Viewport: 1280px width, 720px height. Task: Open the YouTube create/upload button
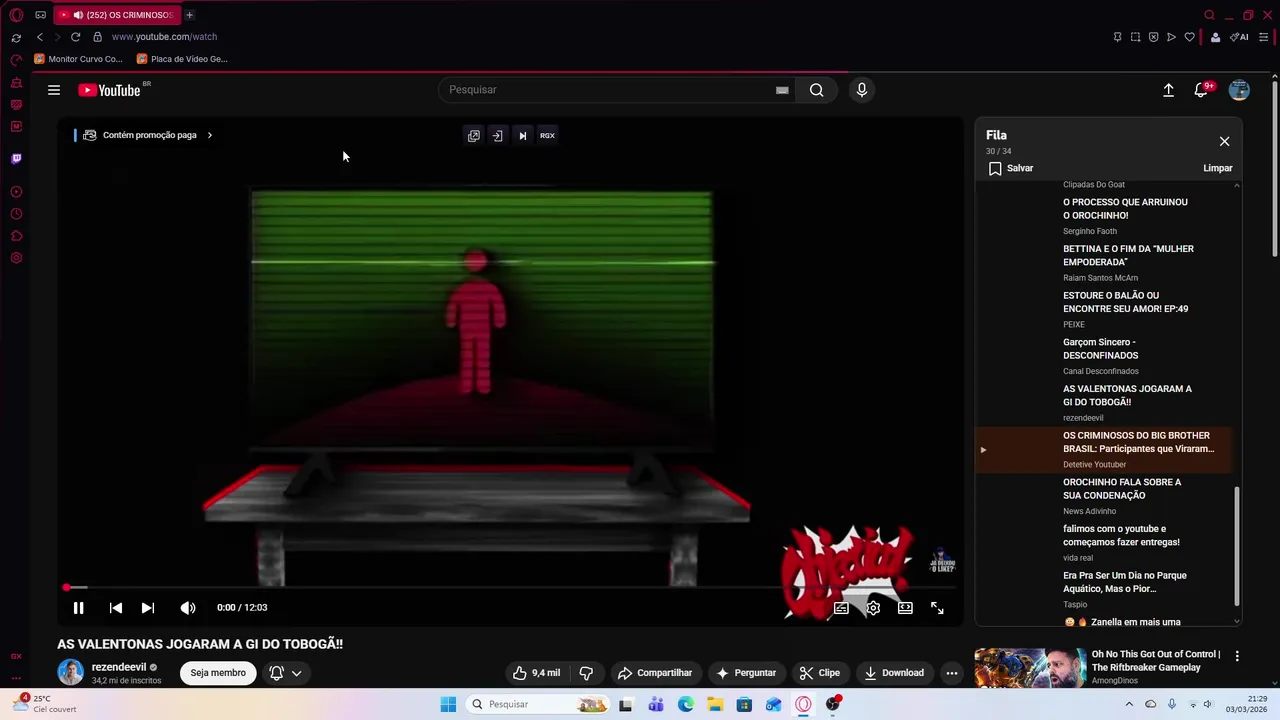tap(1168, 90)
